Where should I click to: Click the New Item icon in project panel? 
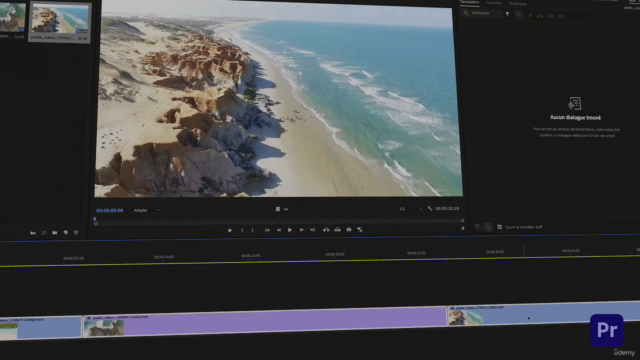coord(65,232)
